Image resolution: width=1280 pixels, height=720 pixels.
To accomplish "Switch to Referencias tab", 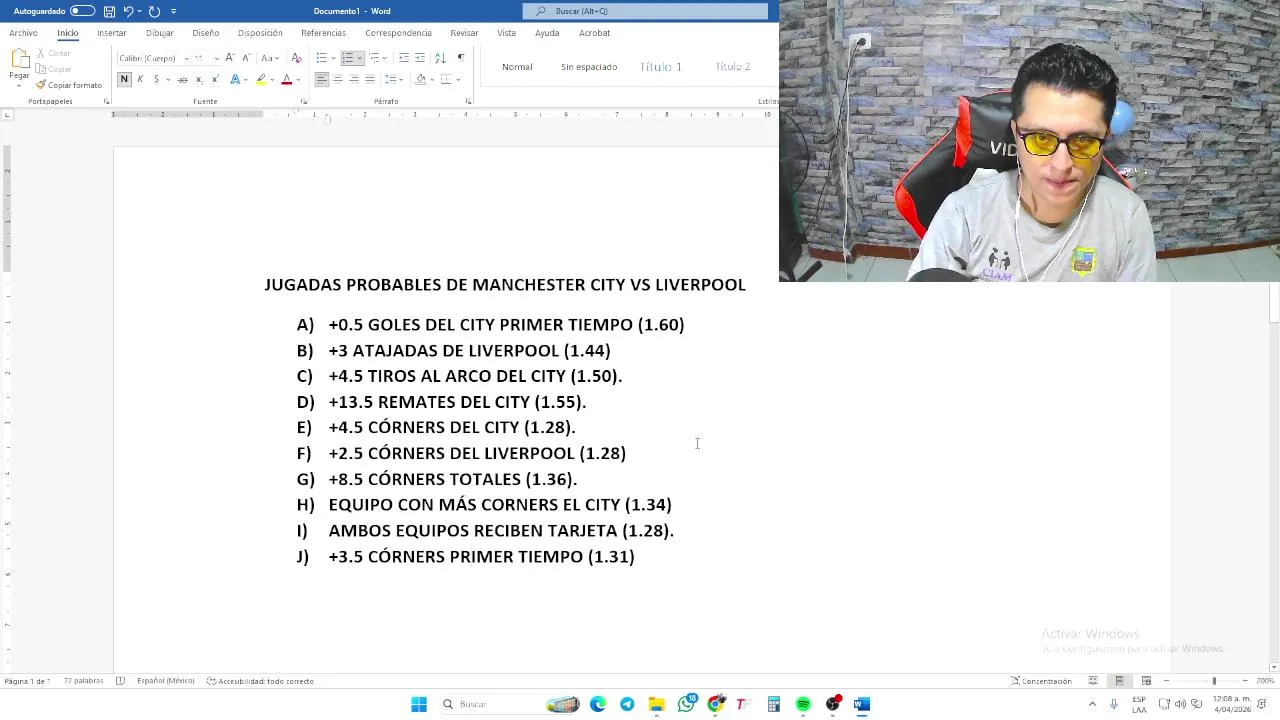I will [323, 33].
